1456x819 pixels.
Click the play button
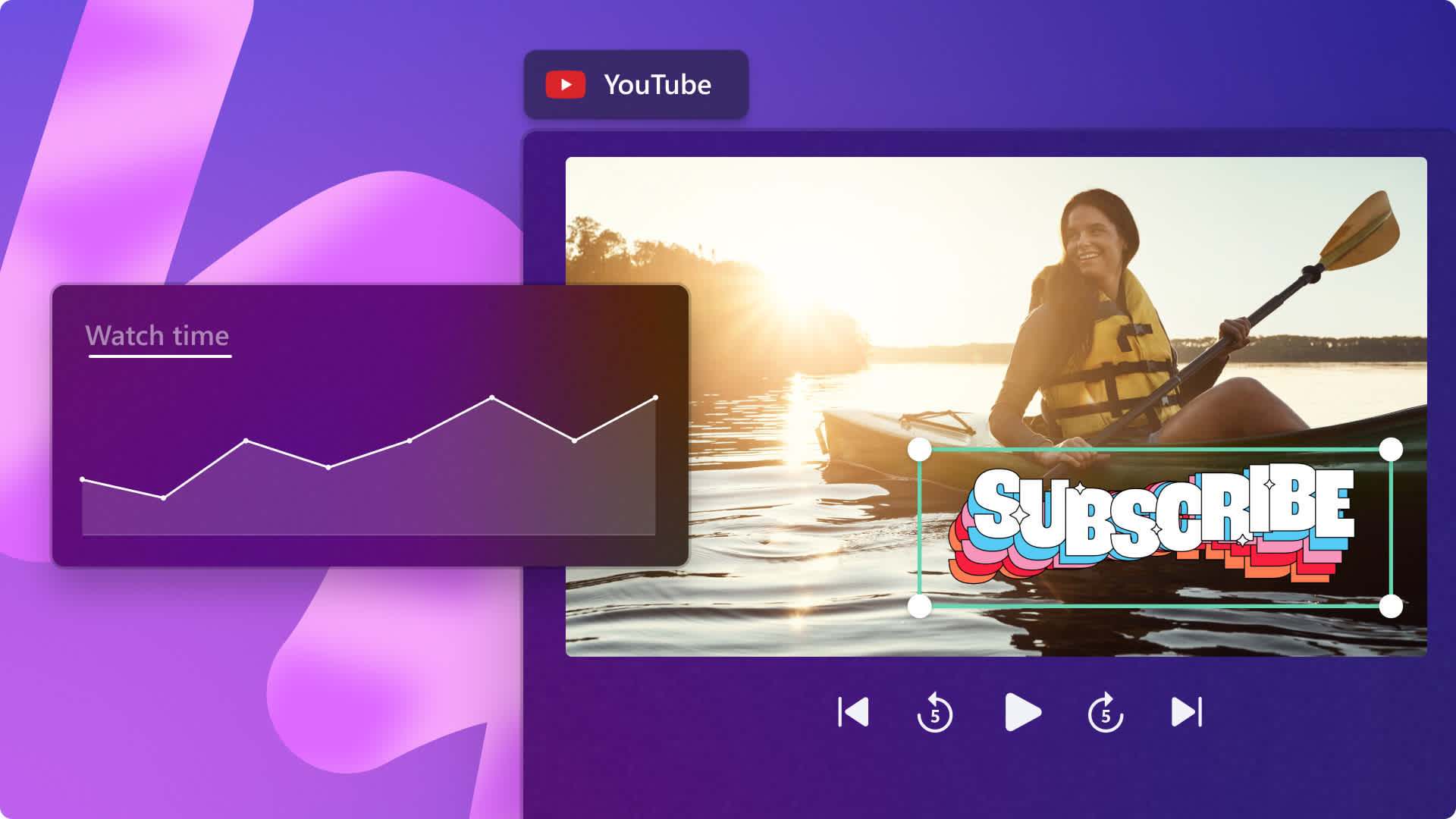tap(1022, 712)
